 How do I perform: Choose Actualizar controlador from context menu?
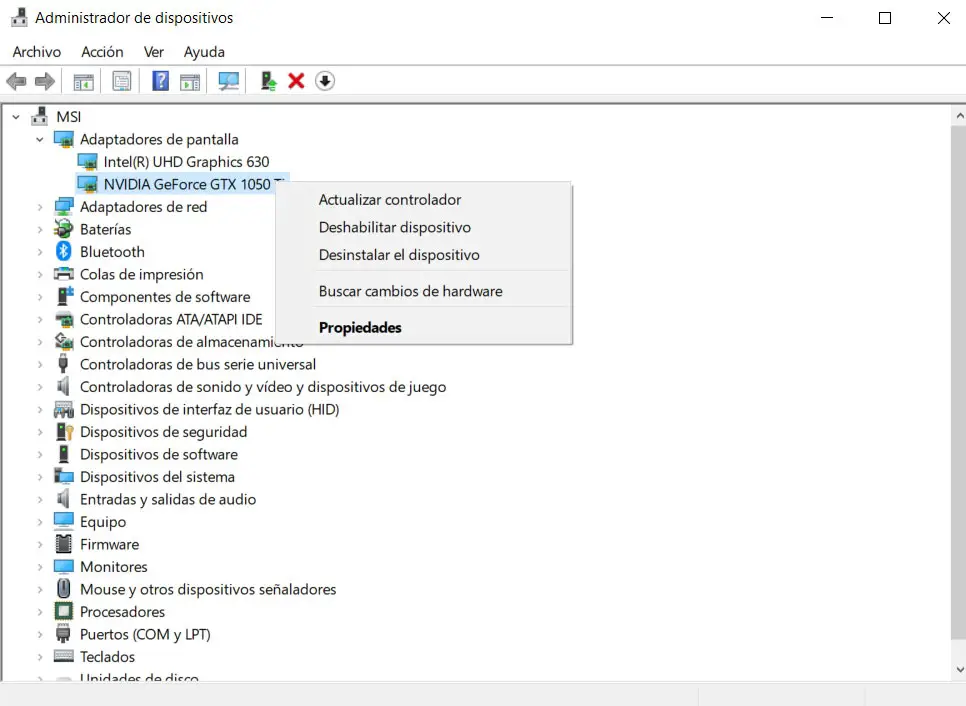click(x=390, y=200)
